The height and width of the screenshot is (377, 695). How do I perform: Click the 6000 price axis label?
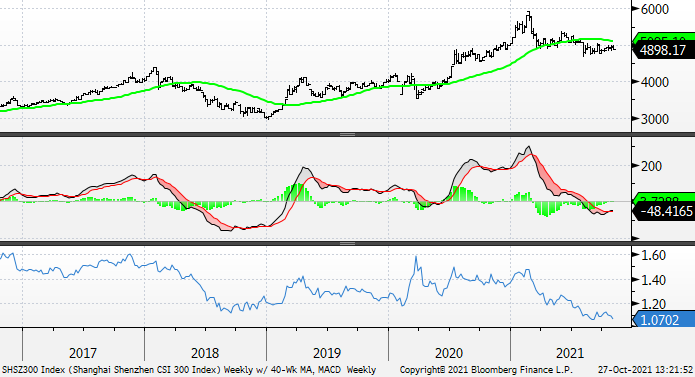[654, 9]
